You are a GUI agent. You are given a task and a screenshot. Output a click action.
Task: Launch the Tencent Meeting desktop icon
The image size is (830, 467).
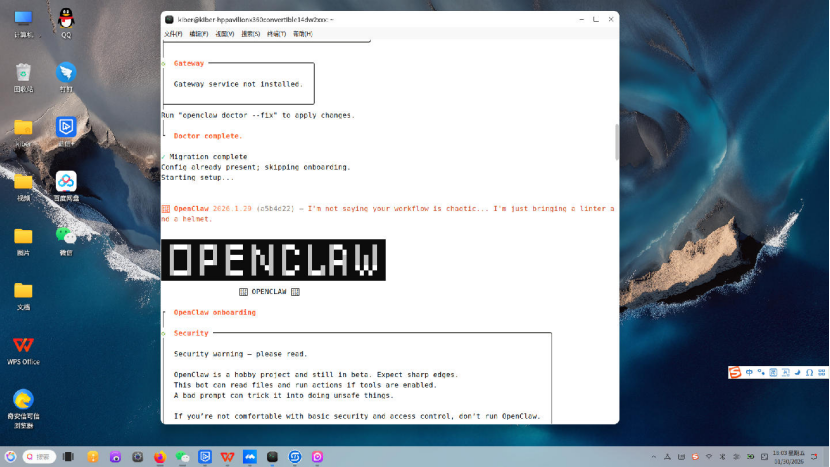[x=66, y=132]
